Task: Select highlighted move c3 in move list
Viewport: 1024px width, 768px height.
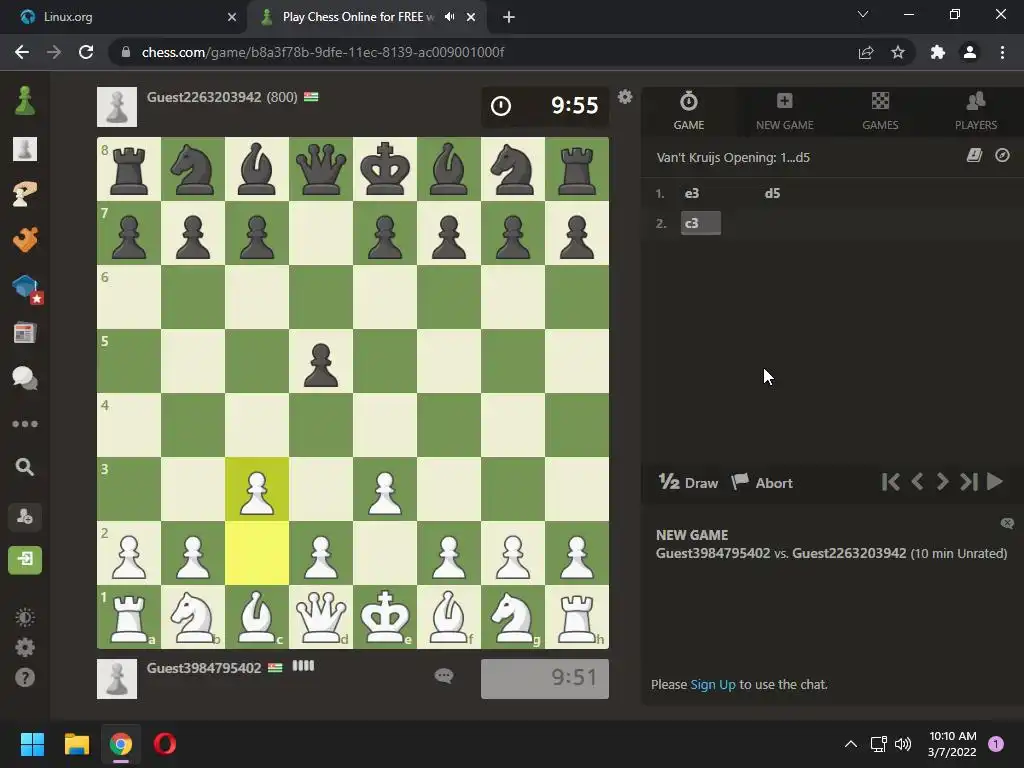Action: [701, 223]
